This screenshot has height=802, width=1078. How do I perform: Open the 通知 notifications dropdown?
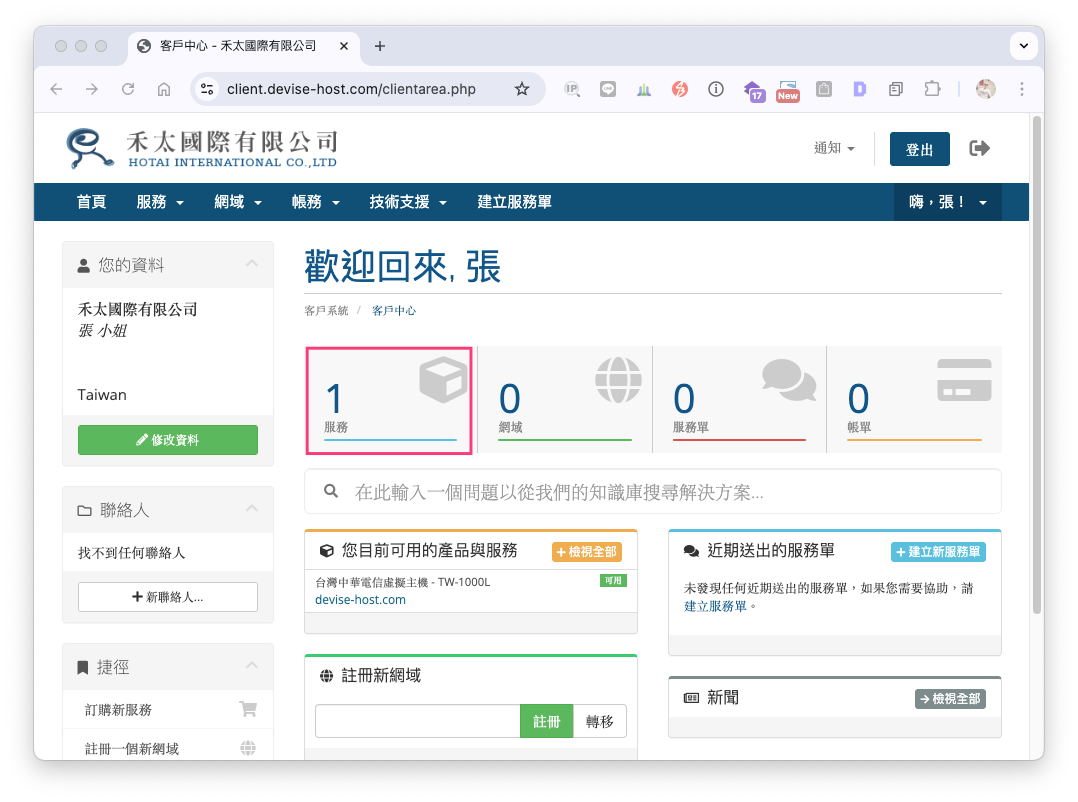pos(834,149)
